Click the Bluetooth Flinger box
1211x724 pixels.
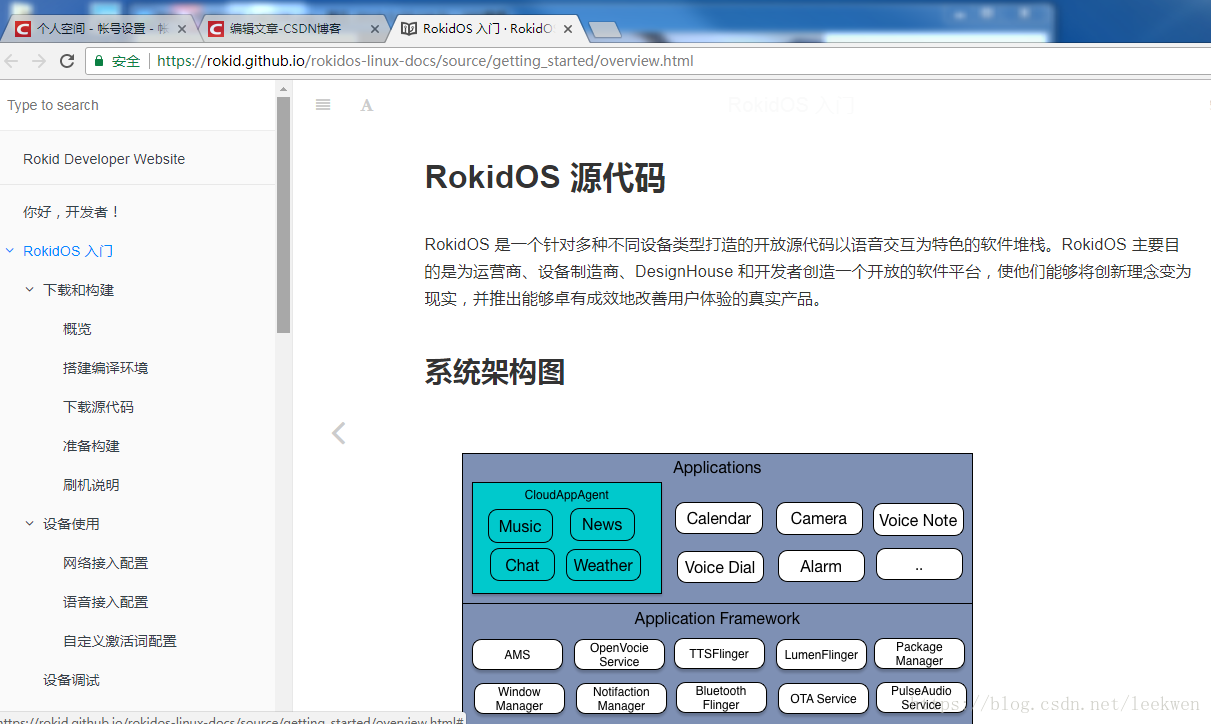click(721, 698)
